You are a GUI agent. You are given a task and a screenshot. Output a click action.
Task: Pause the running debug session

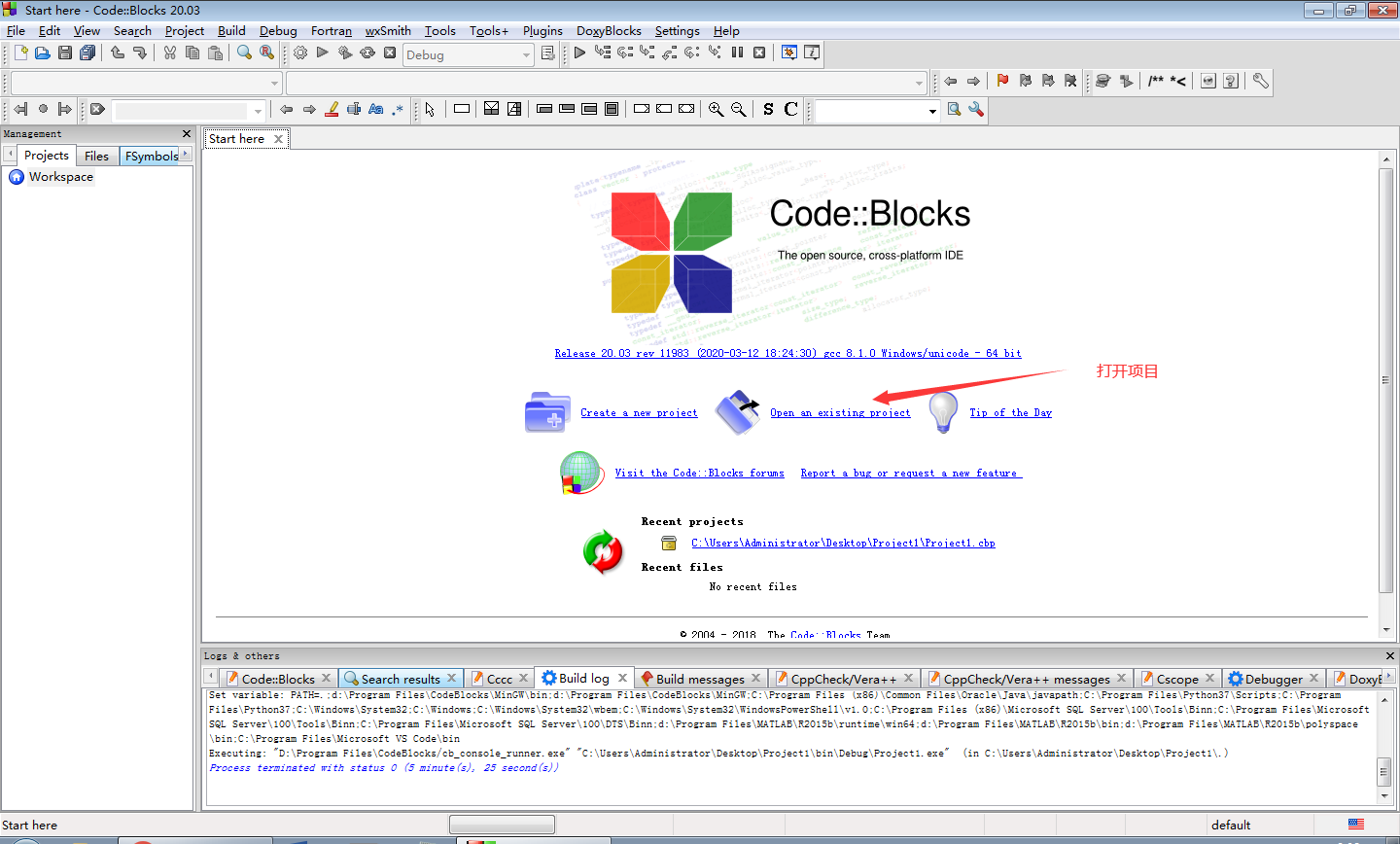click(737, 53)
